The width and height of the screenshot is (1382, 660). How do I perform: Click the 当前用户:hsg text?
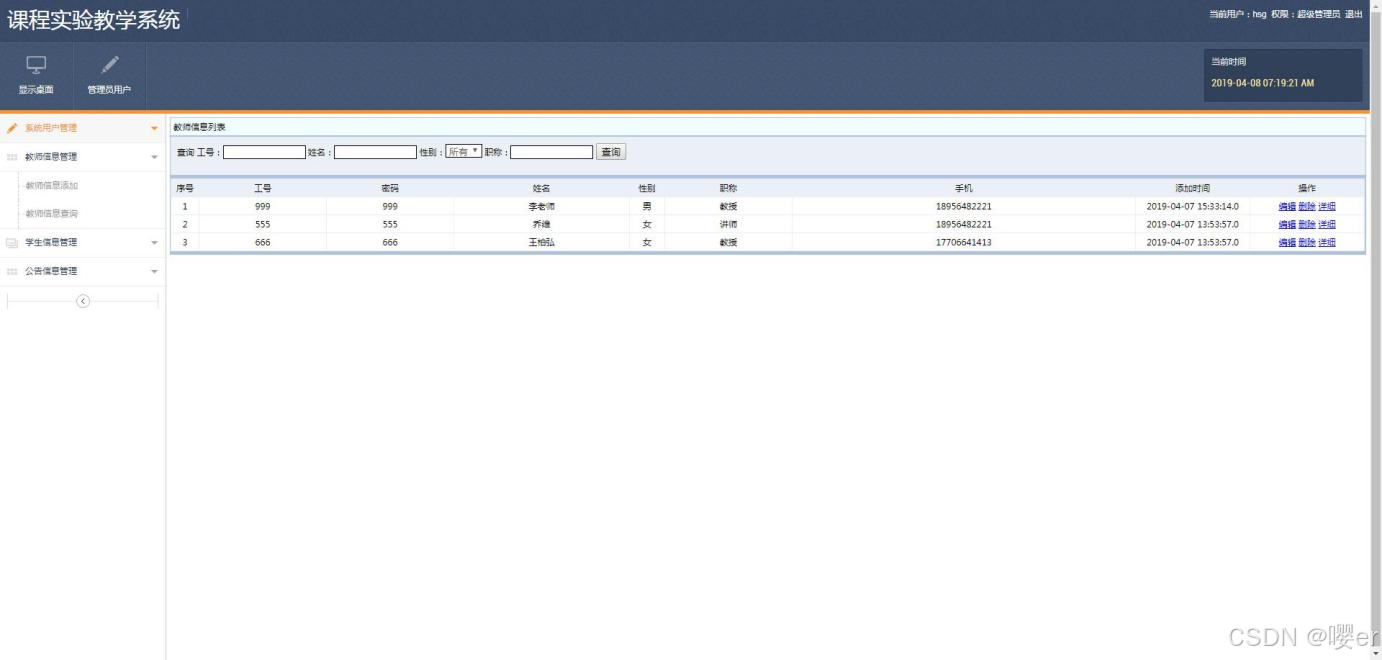click(x=1238, y=14)
